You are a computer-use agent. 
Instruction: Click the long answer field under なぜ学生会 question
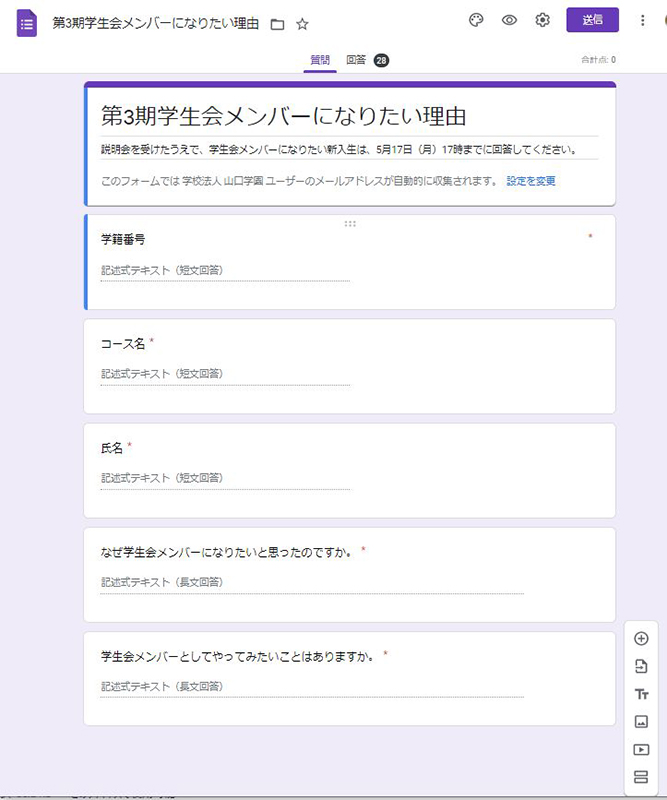(312, 583)
